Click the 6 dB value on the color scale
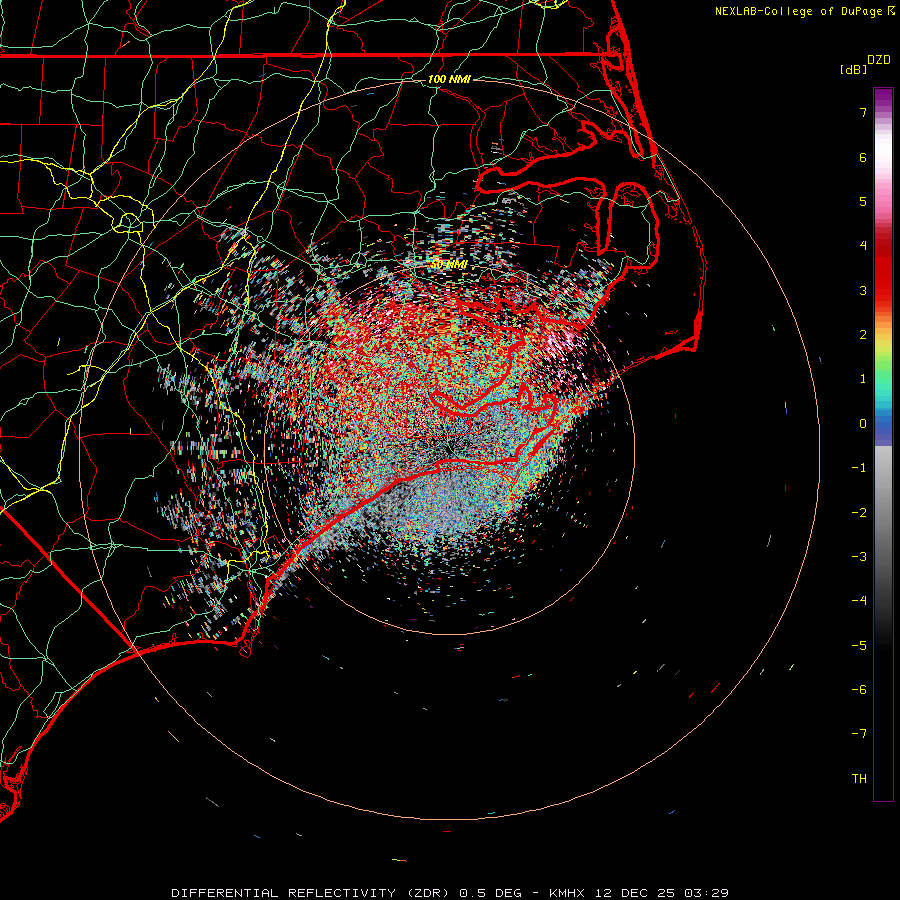 863,157
